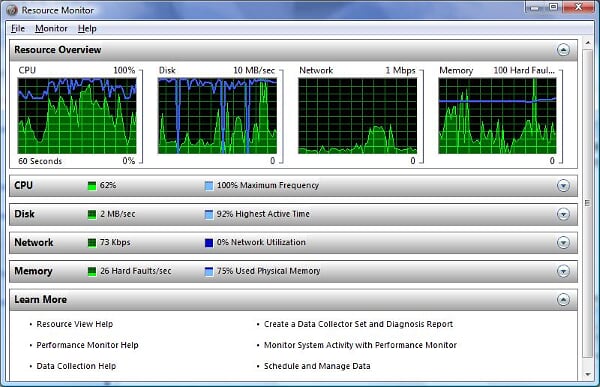Expand the CPU section arrow

(563, 186)
